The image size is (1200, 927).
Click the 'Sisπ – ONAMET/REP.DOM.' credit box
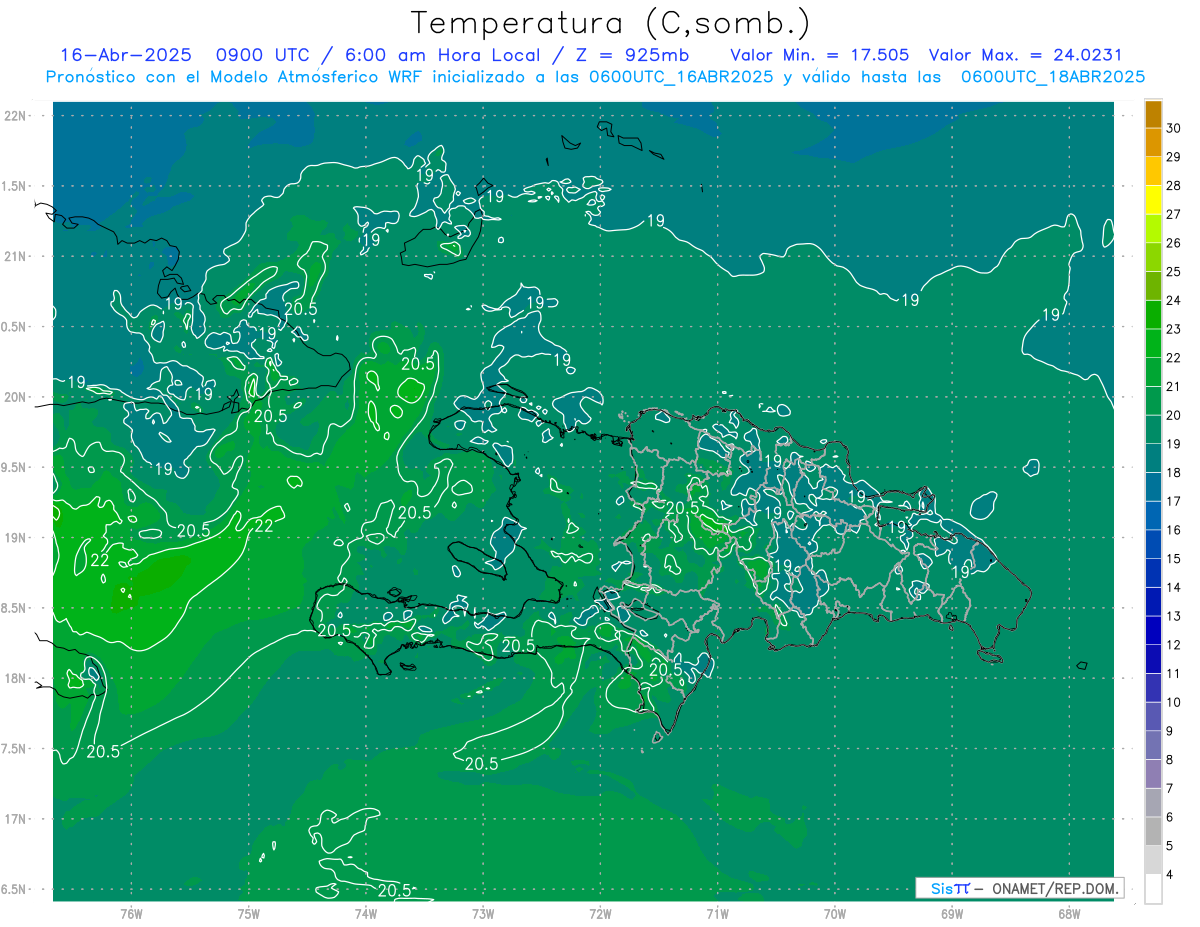1019,888
